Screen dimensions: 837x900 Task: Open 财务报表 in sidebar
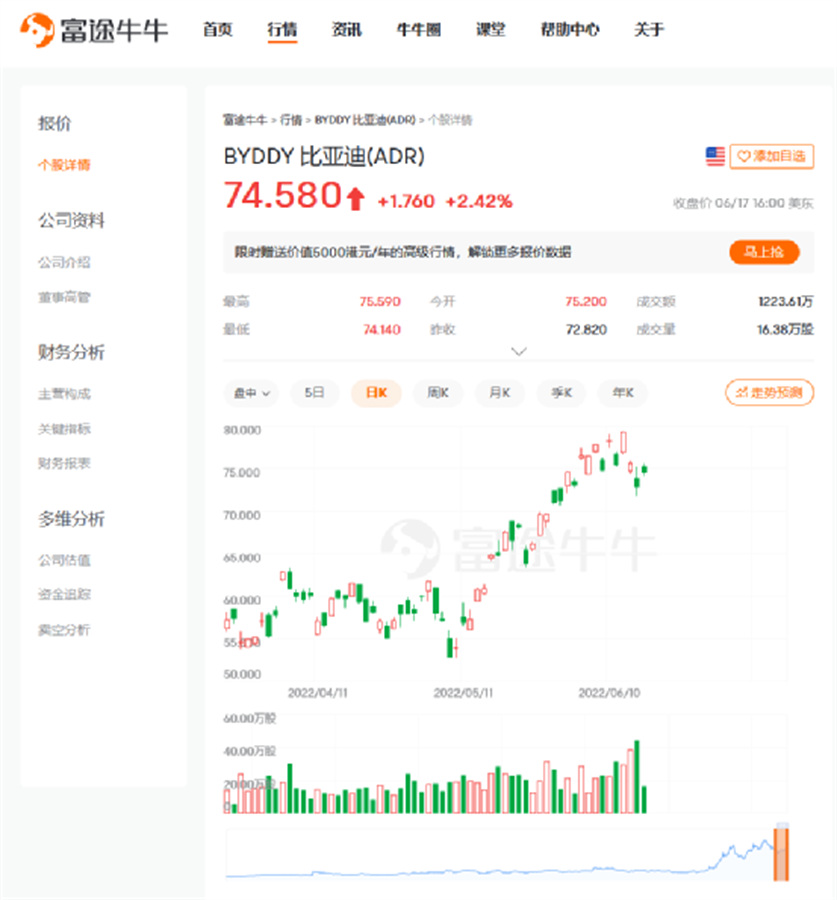64,463
